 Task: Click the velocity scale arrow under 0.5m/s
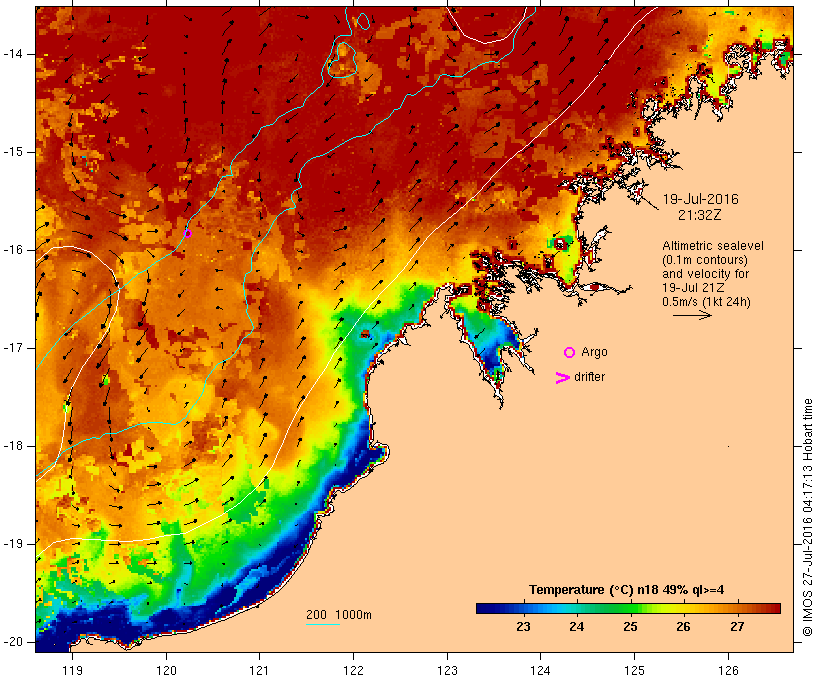pos(692,315)
